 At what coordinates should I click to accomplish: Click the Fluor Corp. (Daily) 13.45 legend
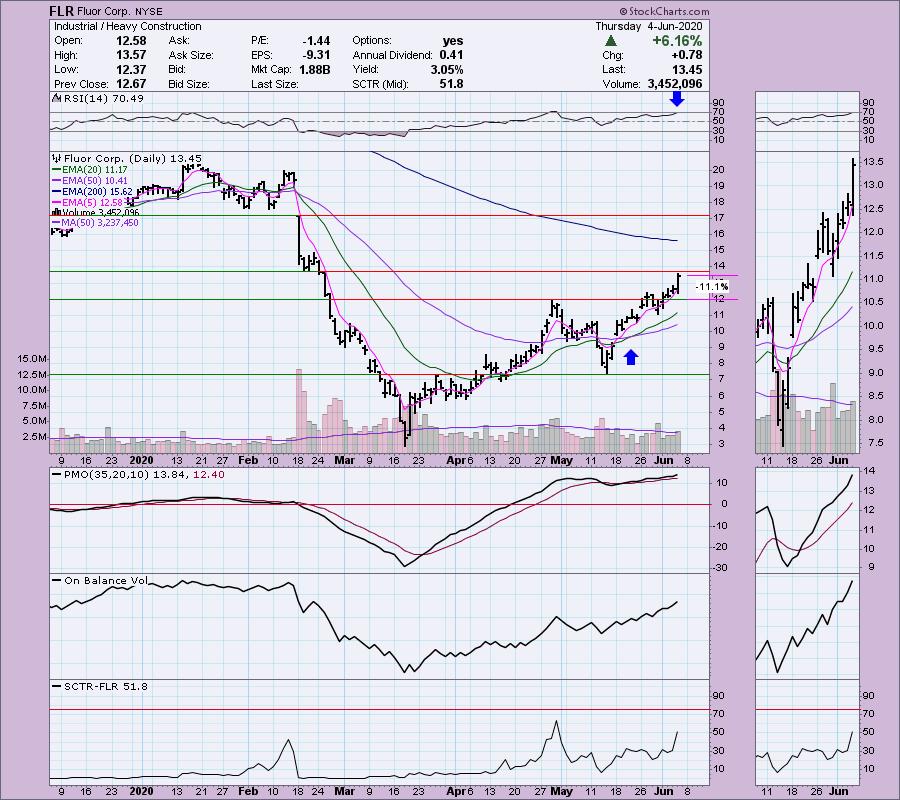coord(127,158)
